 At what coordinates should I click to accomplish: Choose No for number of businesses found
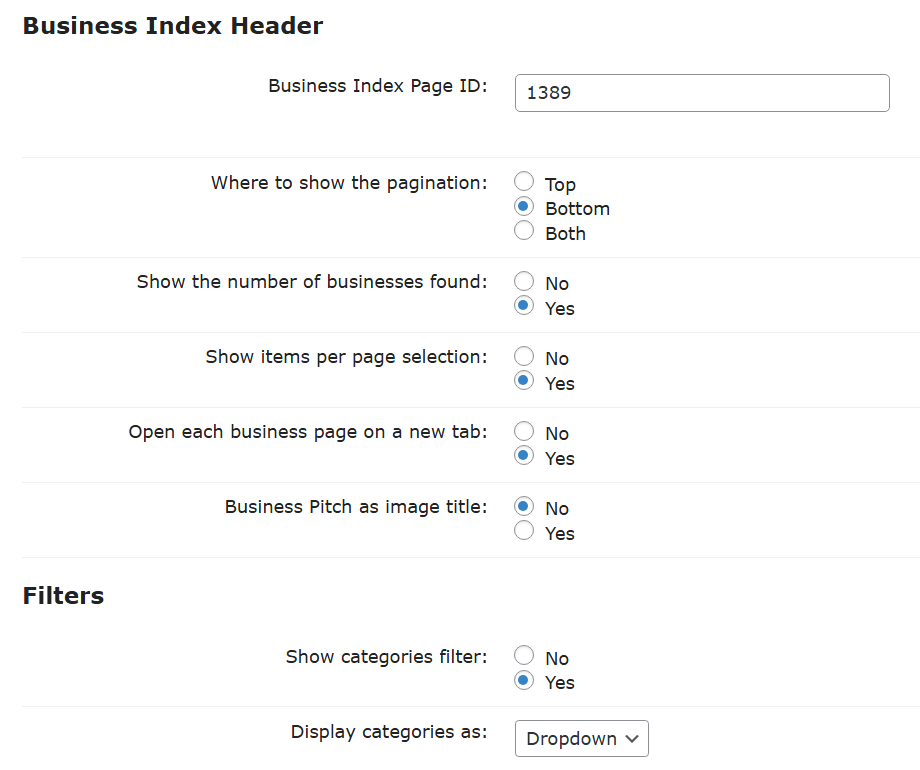524,281
